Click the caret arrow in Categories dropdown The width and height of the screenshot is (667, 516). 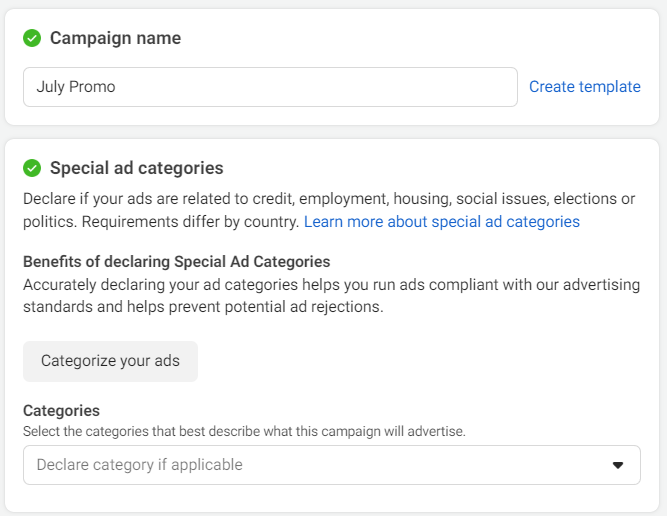click(x=618, y=465)
